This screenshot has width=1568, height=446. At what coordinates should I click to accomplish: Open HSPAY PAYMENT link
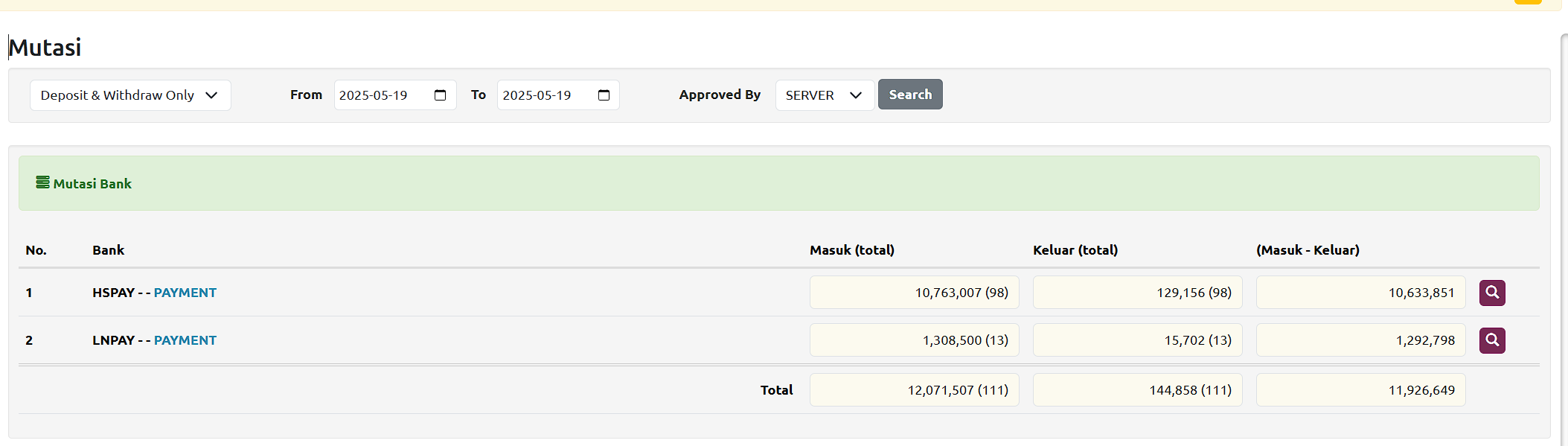click(185, 293)
